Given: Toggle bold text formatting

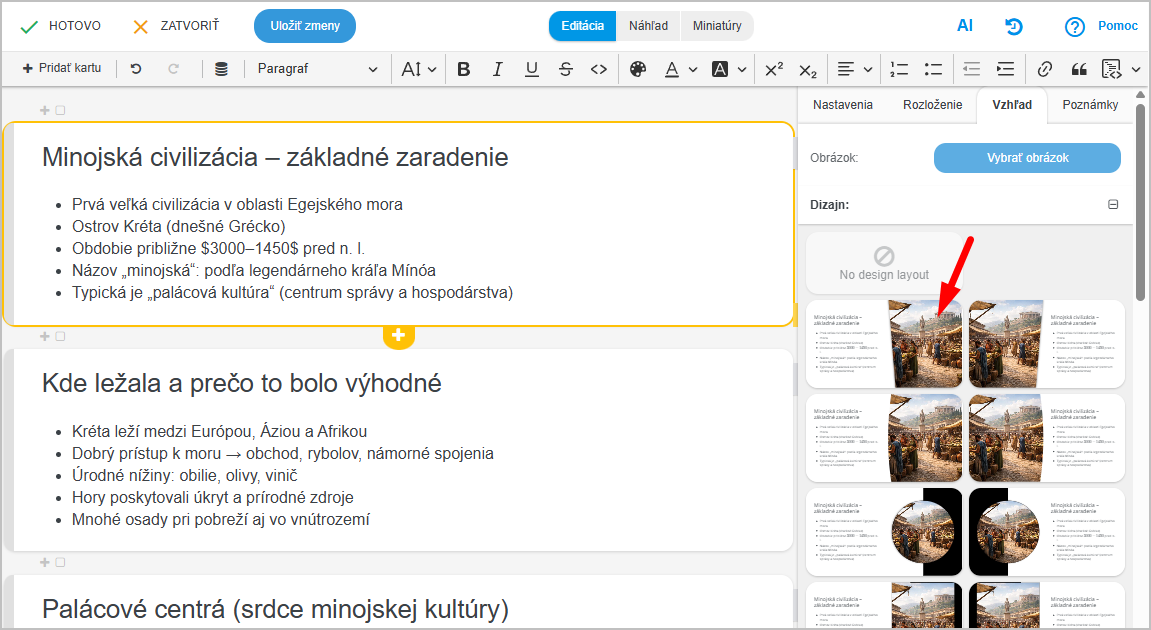Looking at the screenshot, I should [x=464, y=69].
